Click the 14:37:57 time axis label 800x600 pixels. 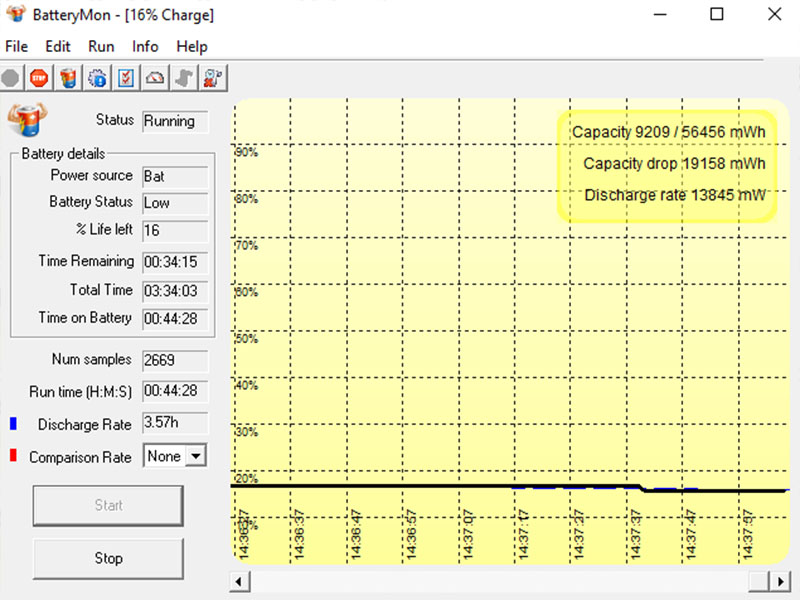point(747,534)
